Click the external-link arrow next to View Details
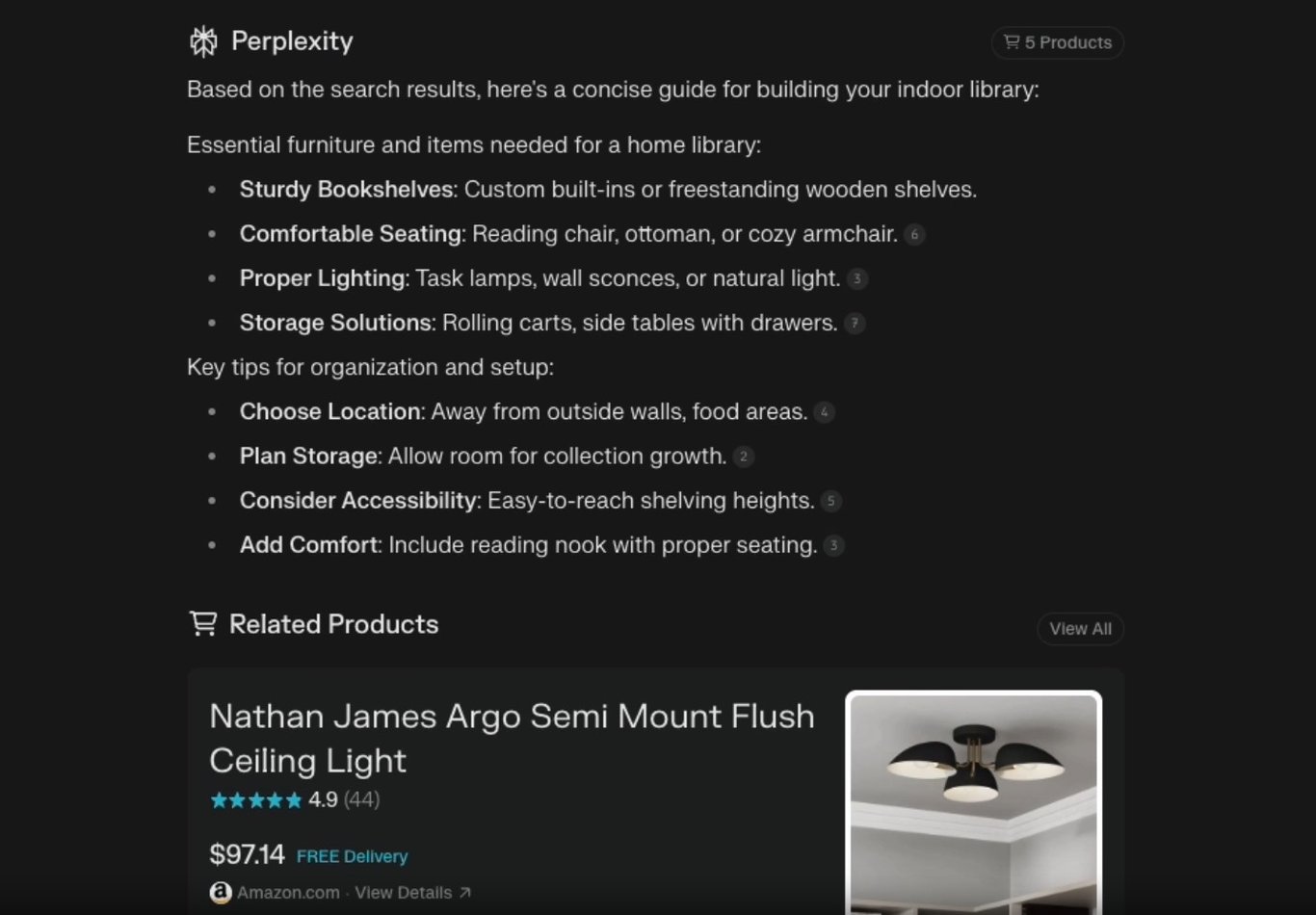The image size is (1316, 915). (x=465, y=892)
